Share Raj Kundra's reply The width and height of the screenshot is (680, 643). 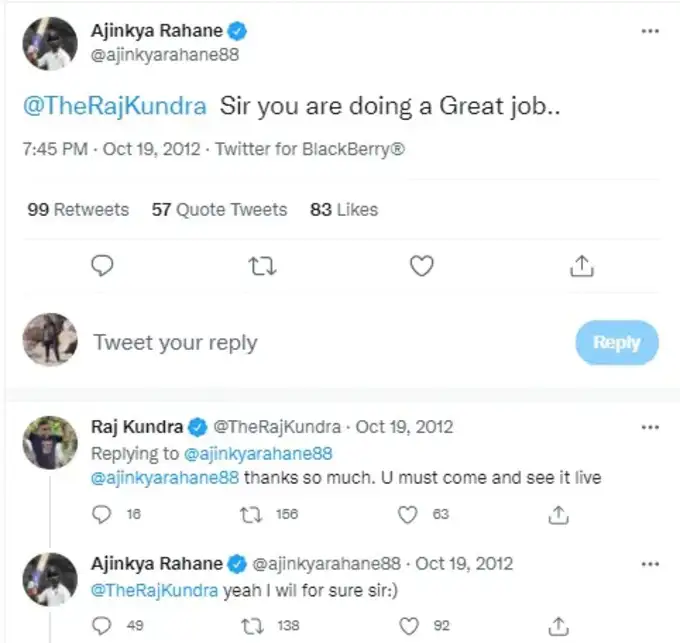(x=560, y=514)
